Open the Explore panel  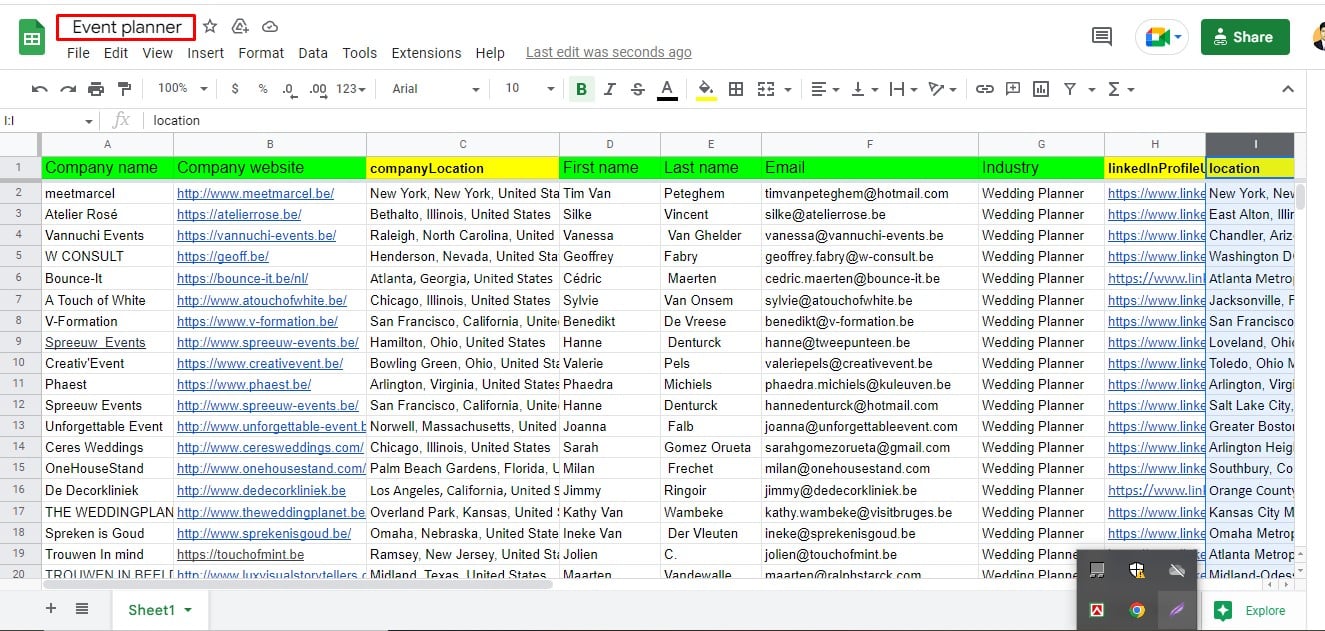1248,609
